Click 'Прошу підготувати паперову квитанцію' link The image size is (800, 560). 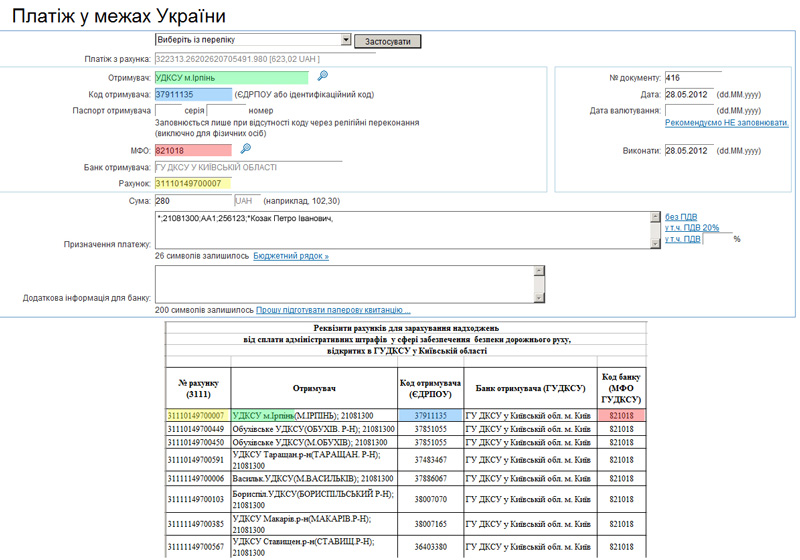[333, 310]
